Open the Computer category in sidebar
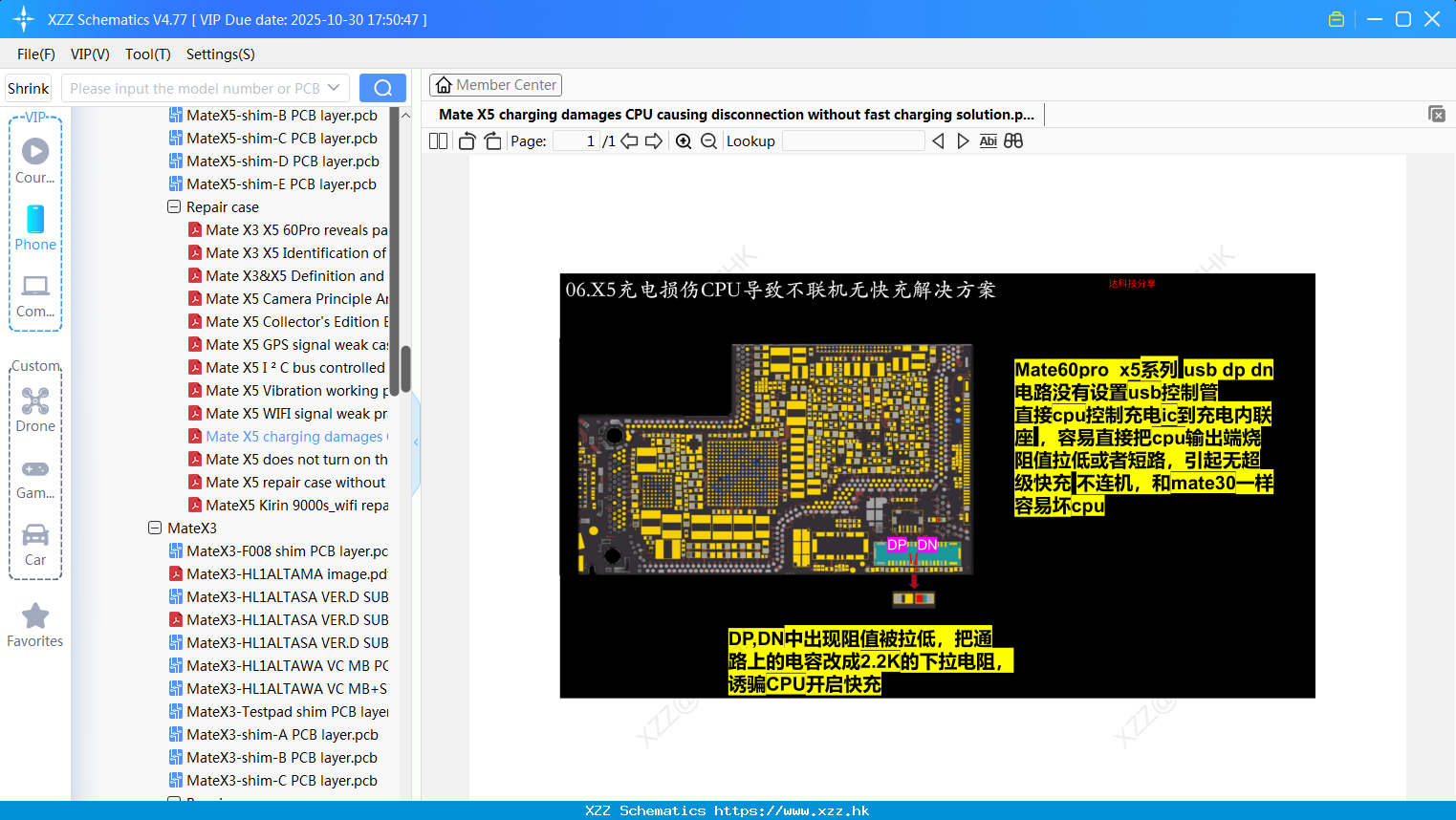Screen dimensions: 1456x820 35,295
